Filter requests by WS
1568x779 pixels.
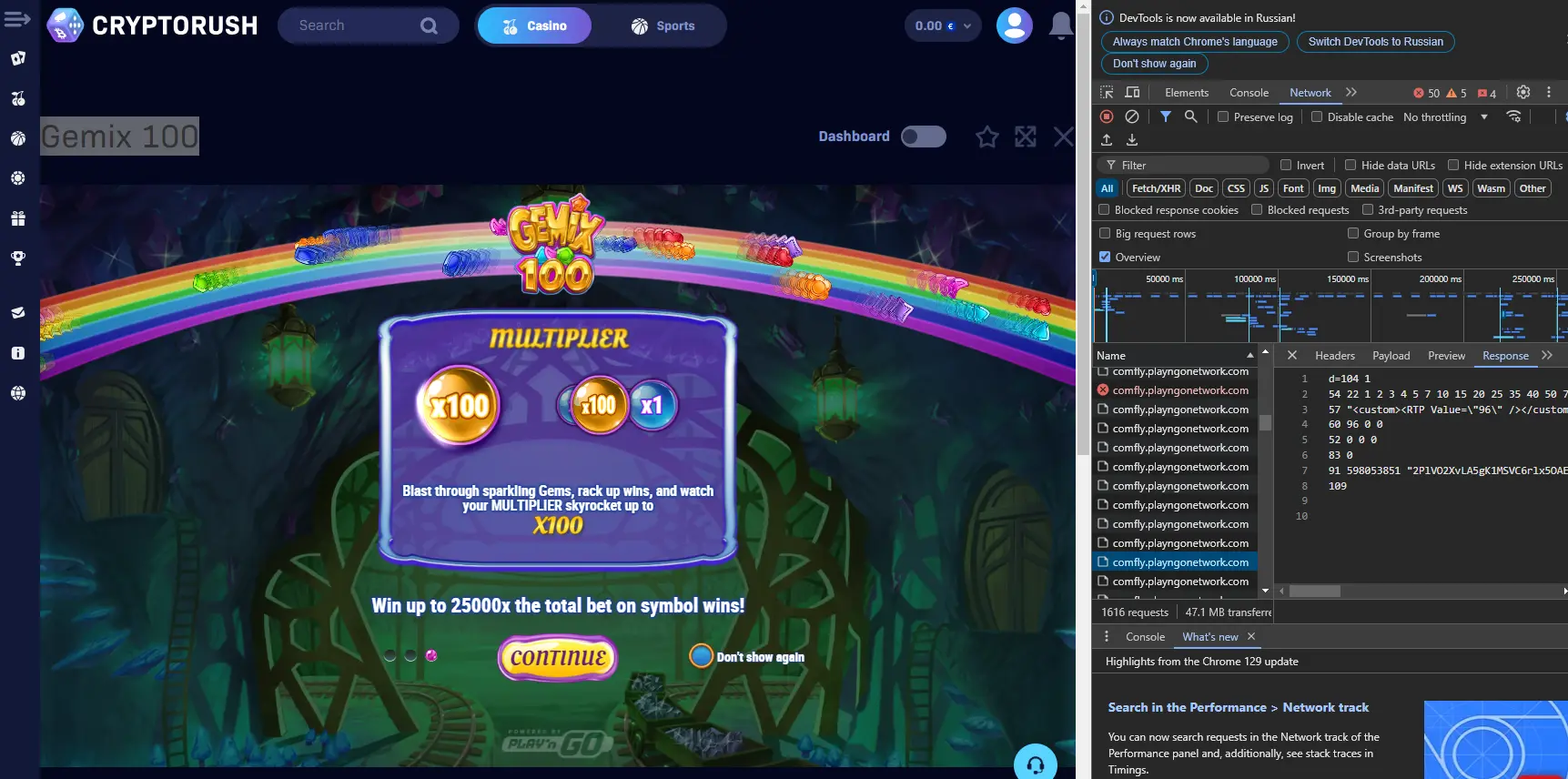(x=1455, y=188)
